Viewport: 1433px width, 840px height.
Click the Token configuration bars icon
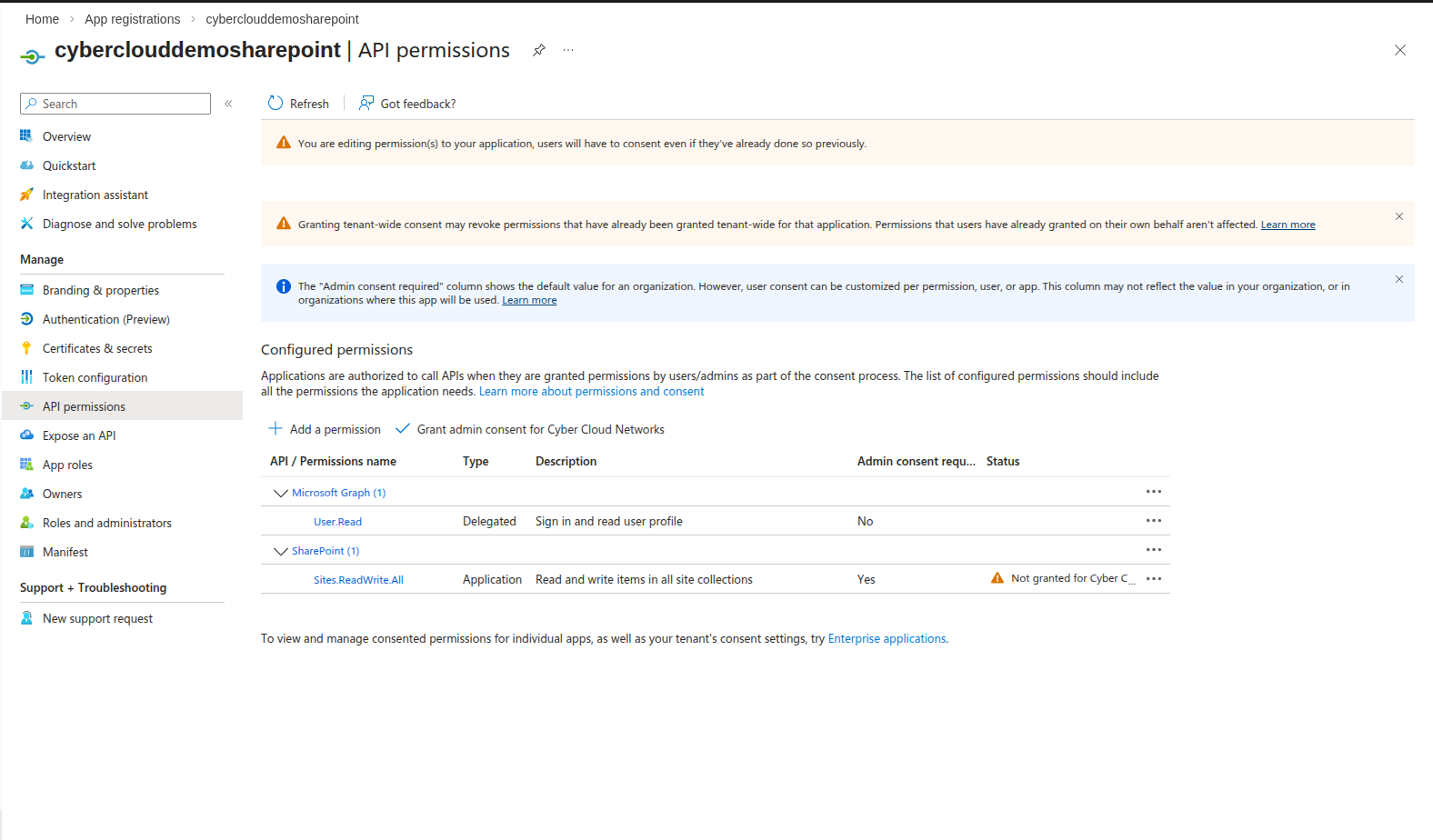26,377
